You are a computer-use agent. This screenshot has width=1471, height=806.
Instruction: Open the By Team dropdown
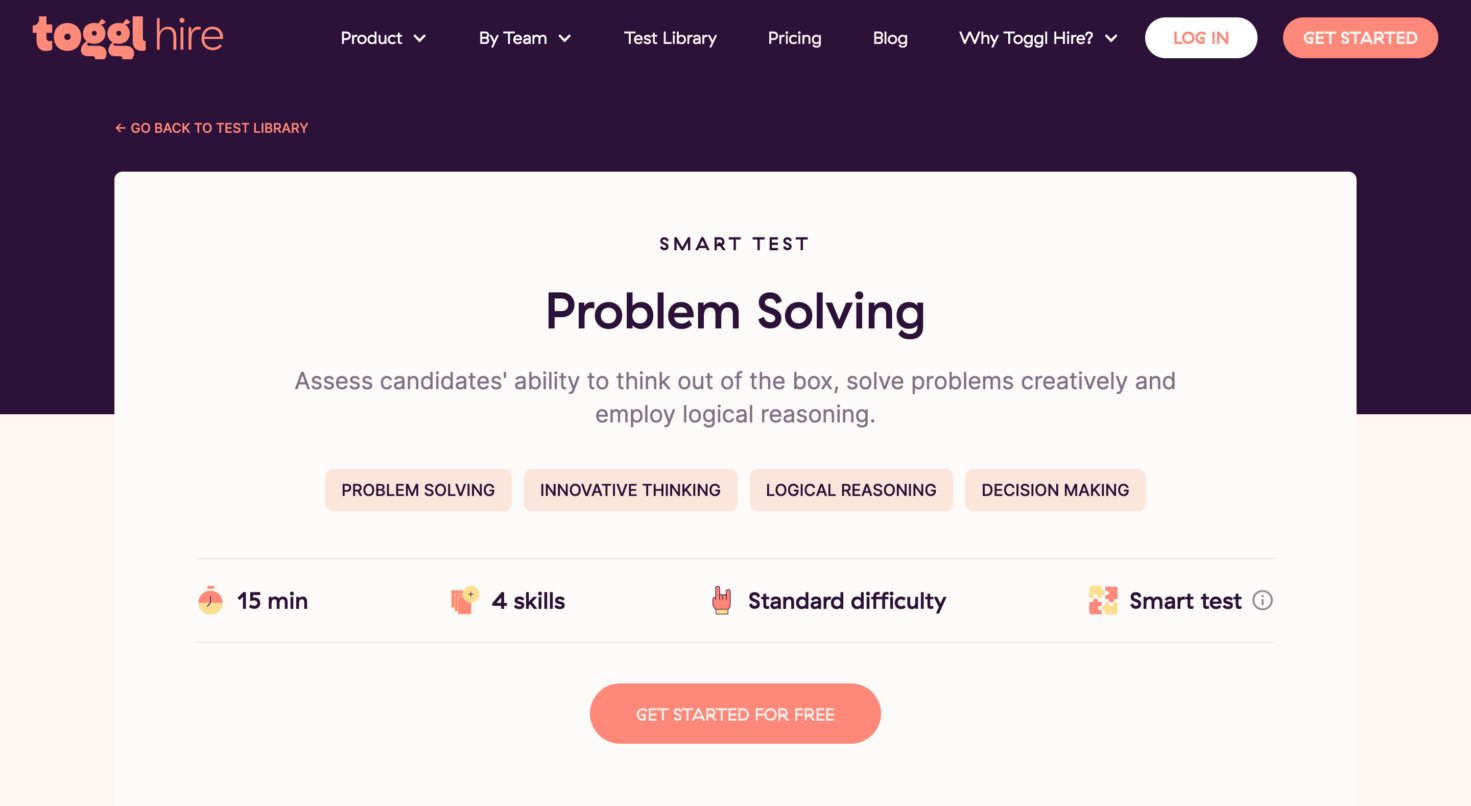pos(524,37)
